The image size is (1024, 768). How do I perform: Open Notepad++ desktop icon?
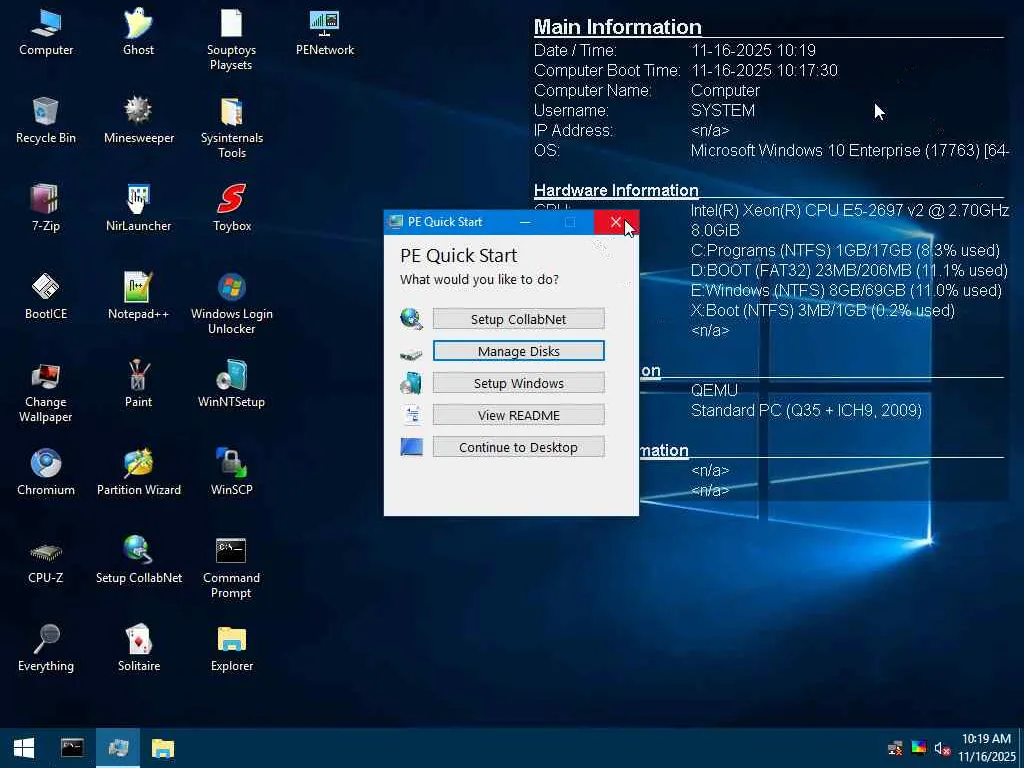(x=138, y=297)
